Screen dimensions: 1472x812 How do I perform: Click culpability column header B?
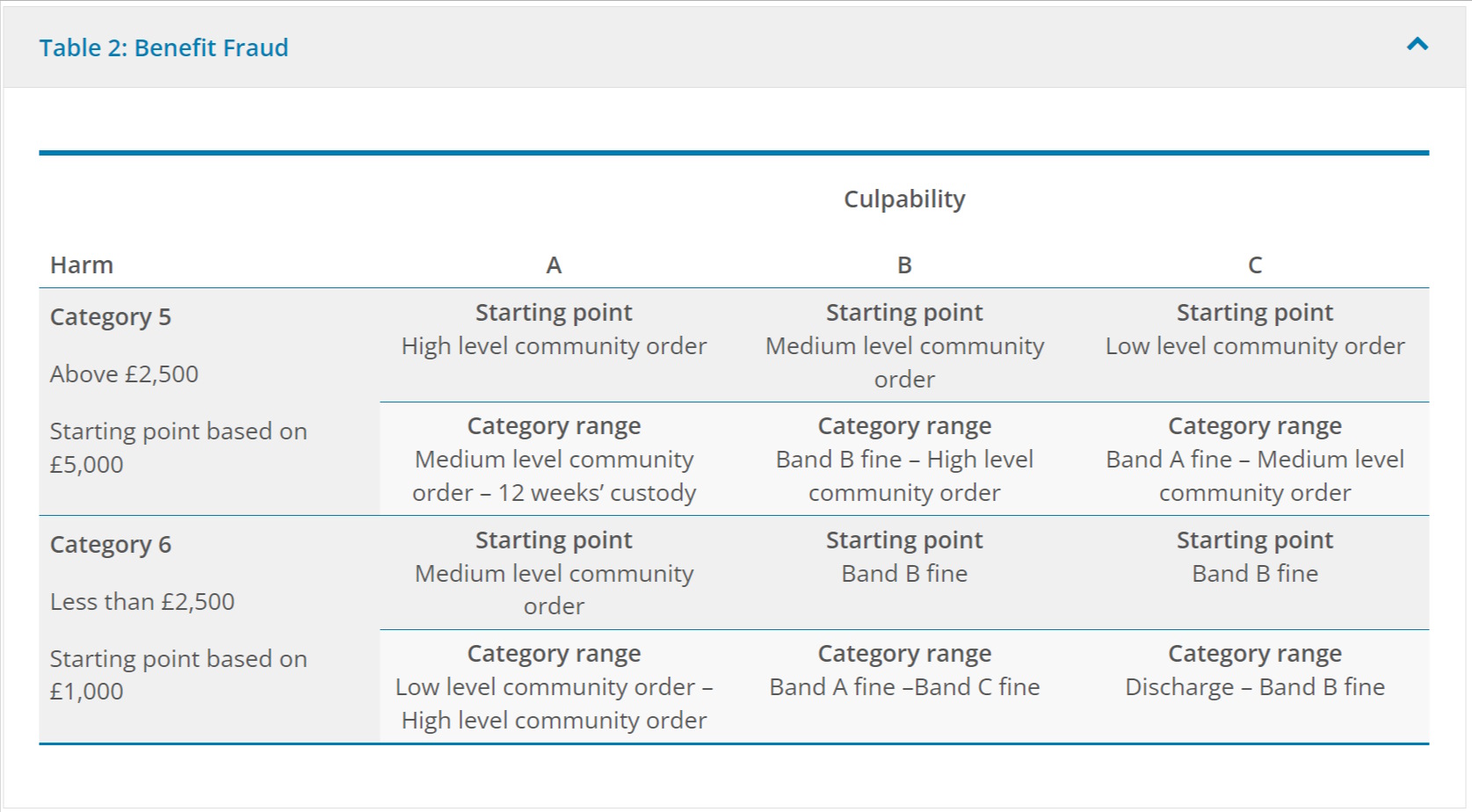pos(903,265)
